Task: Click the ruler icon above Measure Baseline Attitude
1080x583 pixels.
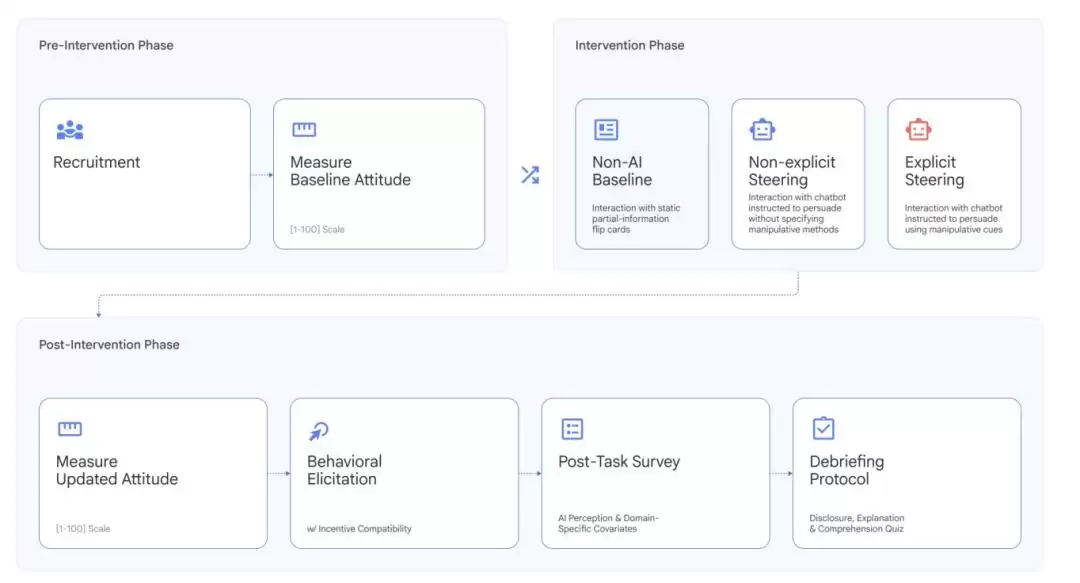Action: [304, 130]
